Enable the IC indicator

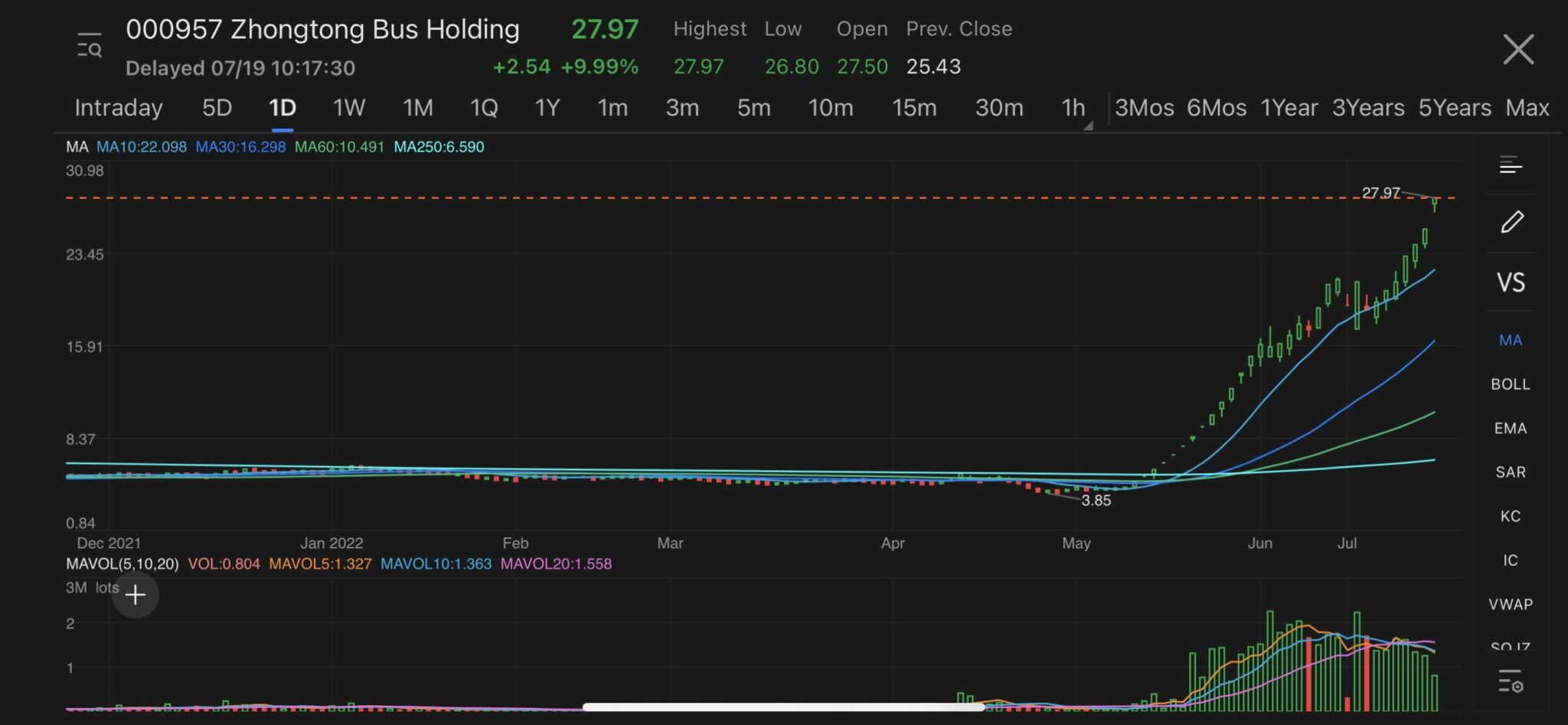tap(1511, 560)
